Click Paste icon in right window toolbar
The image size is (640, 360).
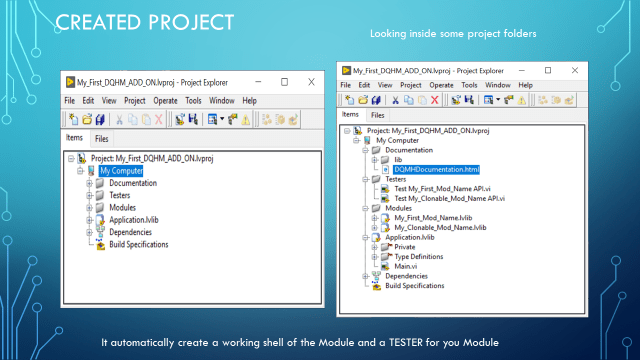pos(422,100)
